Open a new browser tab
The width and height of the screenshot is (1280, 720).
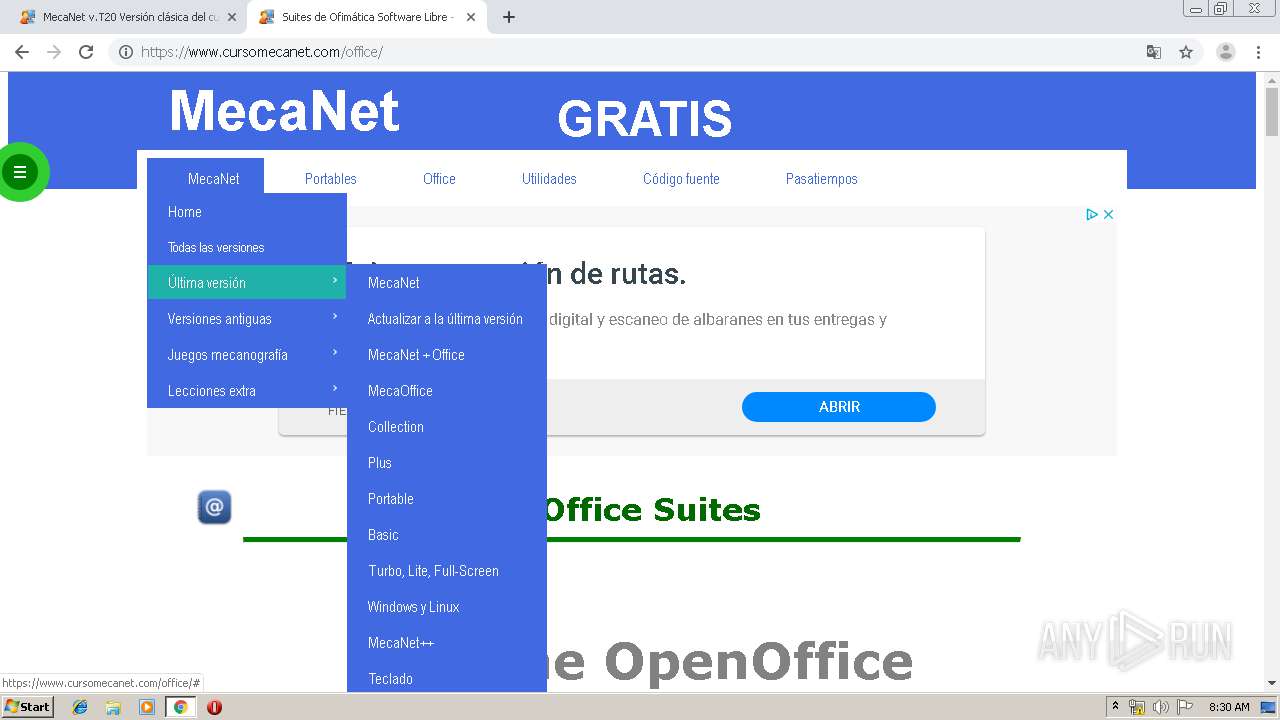(x=508, y=17)
